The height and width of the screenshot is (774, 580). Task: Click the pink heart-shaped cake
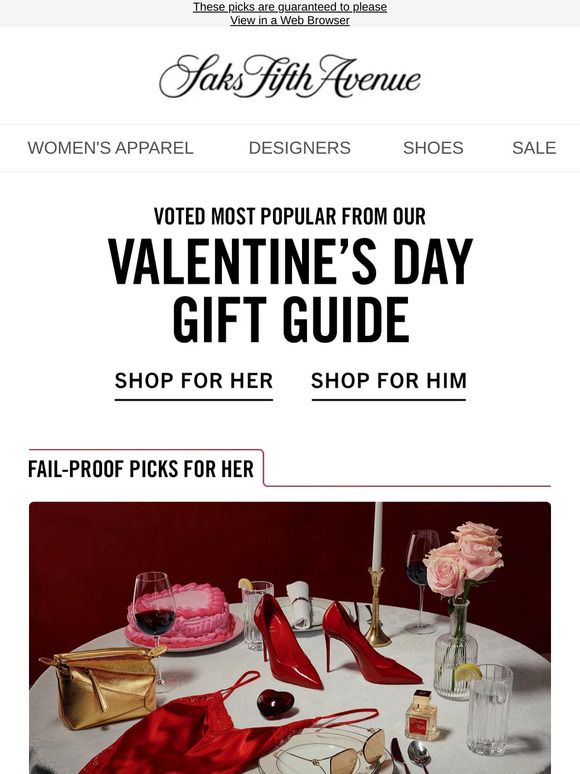pos(180,616)
